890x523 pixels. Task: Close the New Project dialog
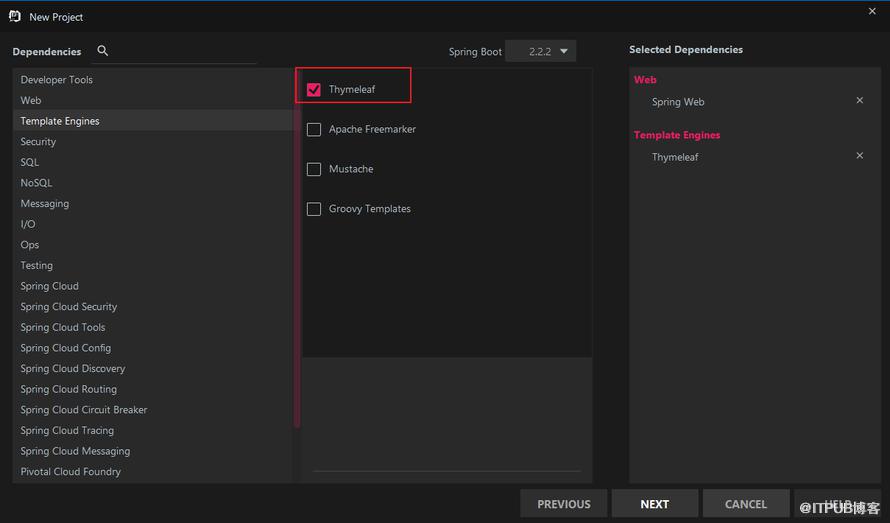[872, 11]
